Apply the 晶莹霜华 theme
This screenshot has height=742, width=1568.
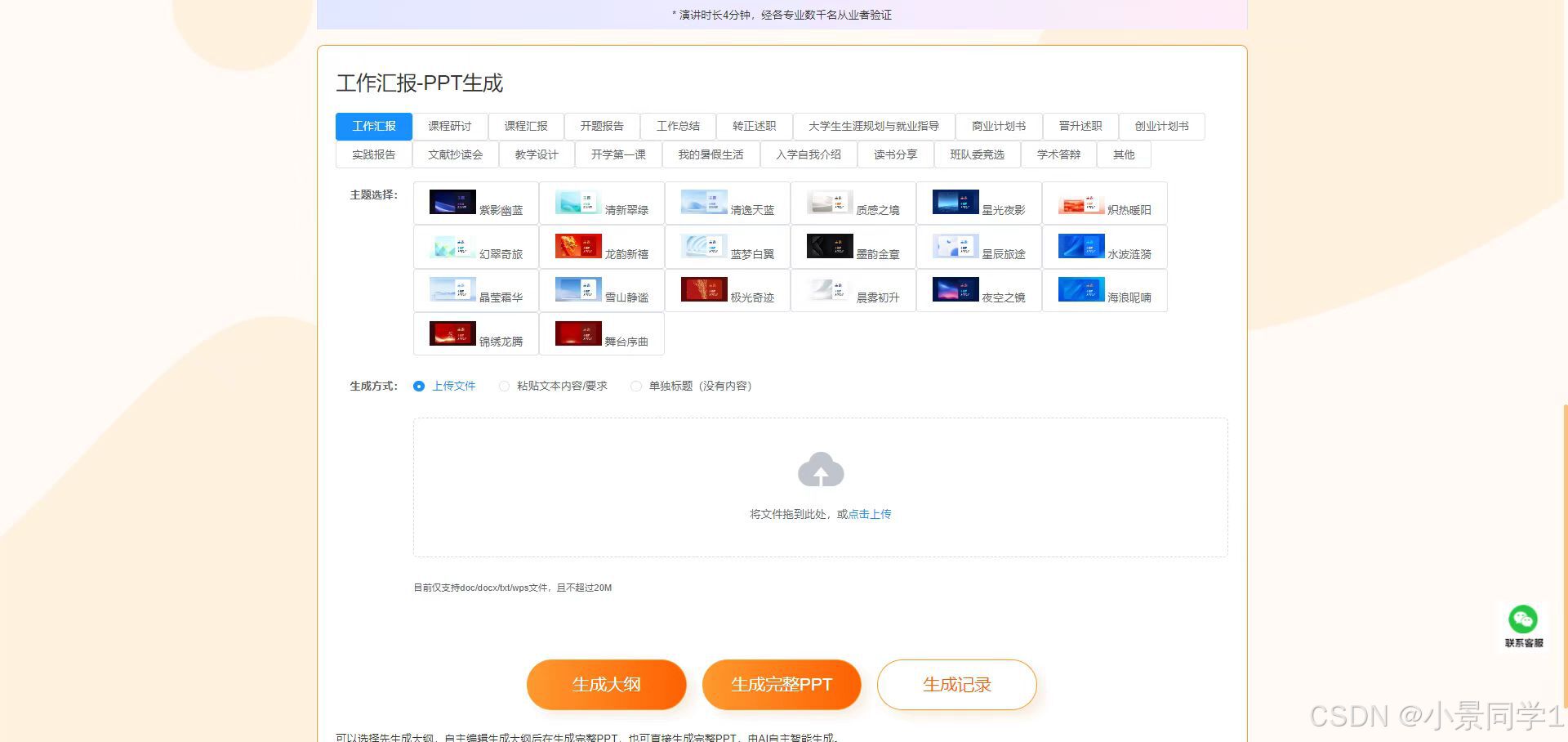(476, 290)
